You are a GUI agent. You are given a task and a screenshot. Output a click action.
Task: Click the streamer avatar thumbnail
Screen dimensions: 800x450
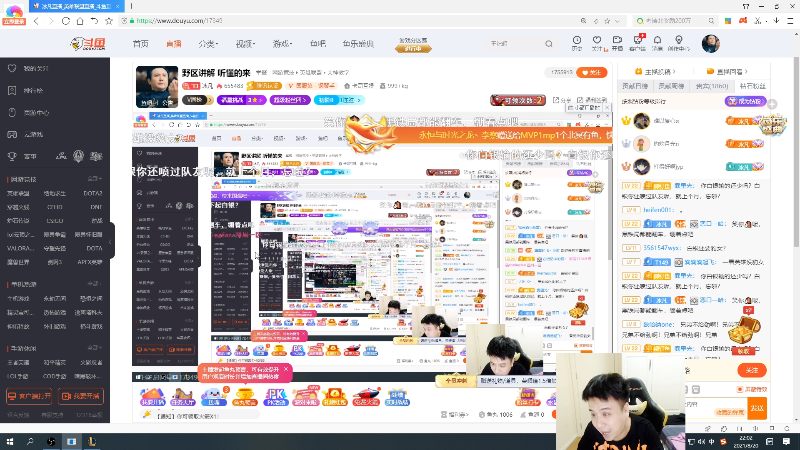tap(157, 86)
